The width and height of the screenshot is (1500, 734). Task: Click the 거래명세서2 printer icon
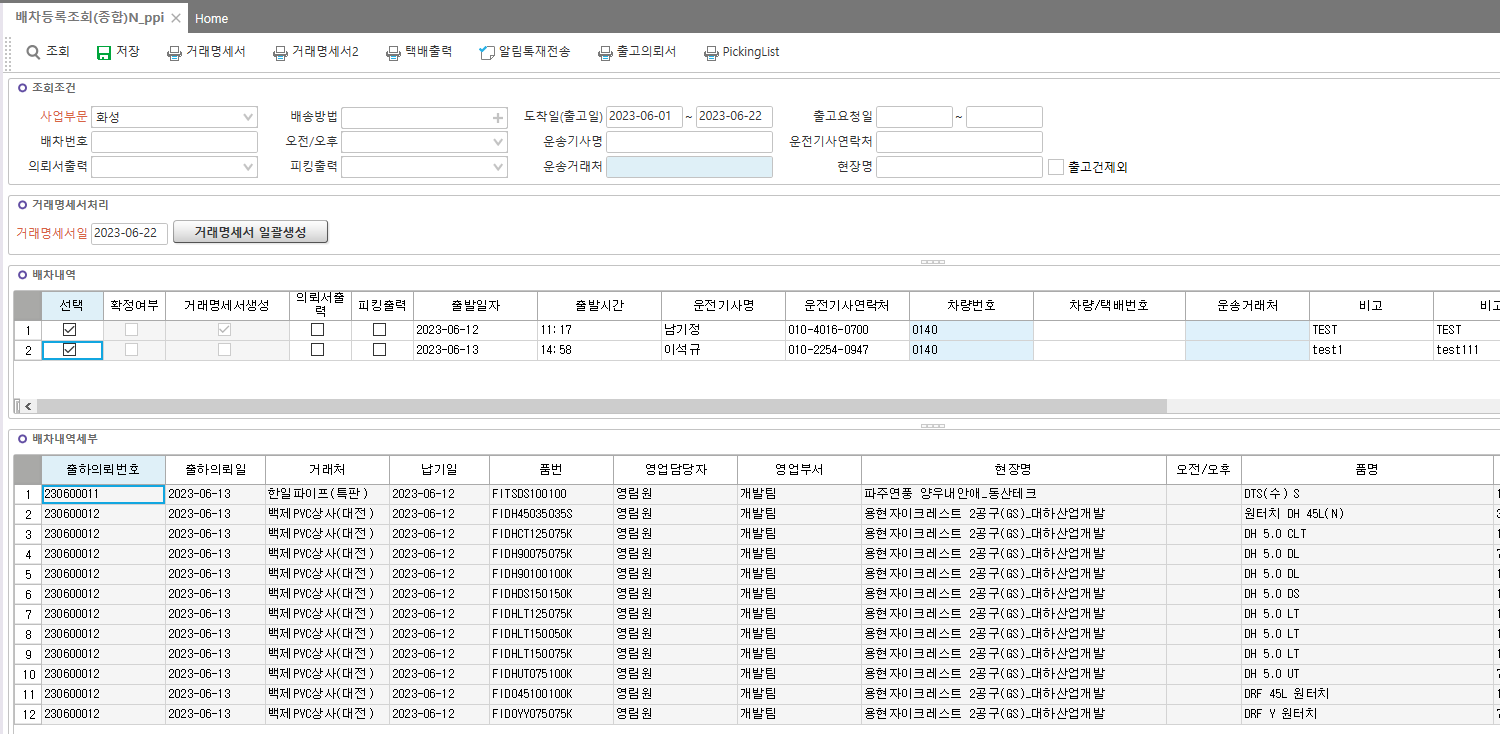point(280,52)
